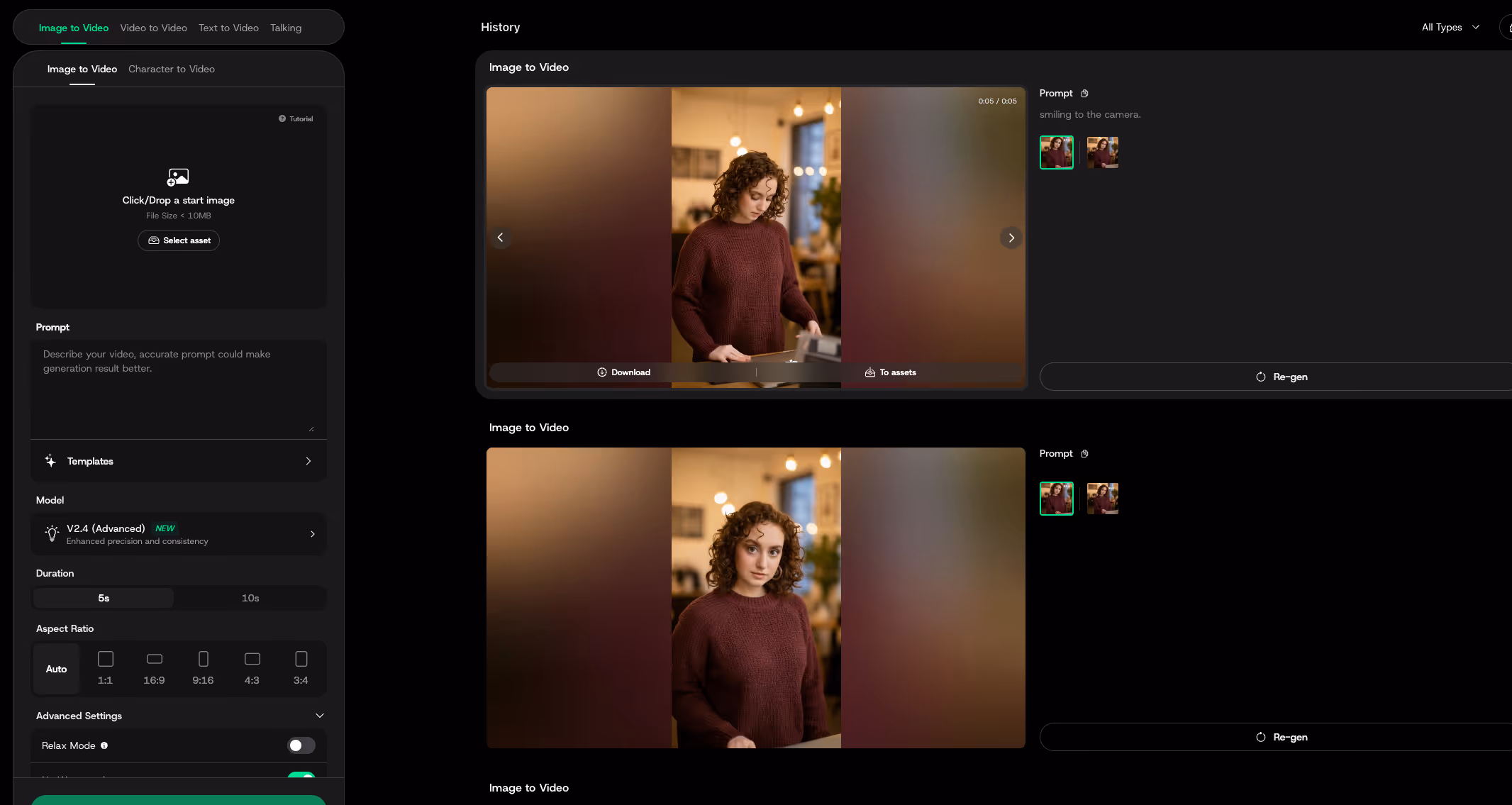Open the V2.4 (Advanced) model selector
Image resolution: width=1512 pixels, height=805 pixels.
[179, 534]
